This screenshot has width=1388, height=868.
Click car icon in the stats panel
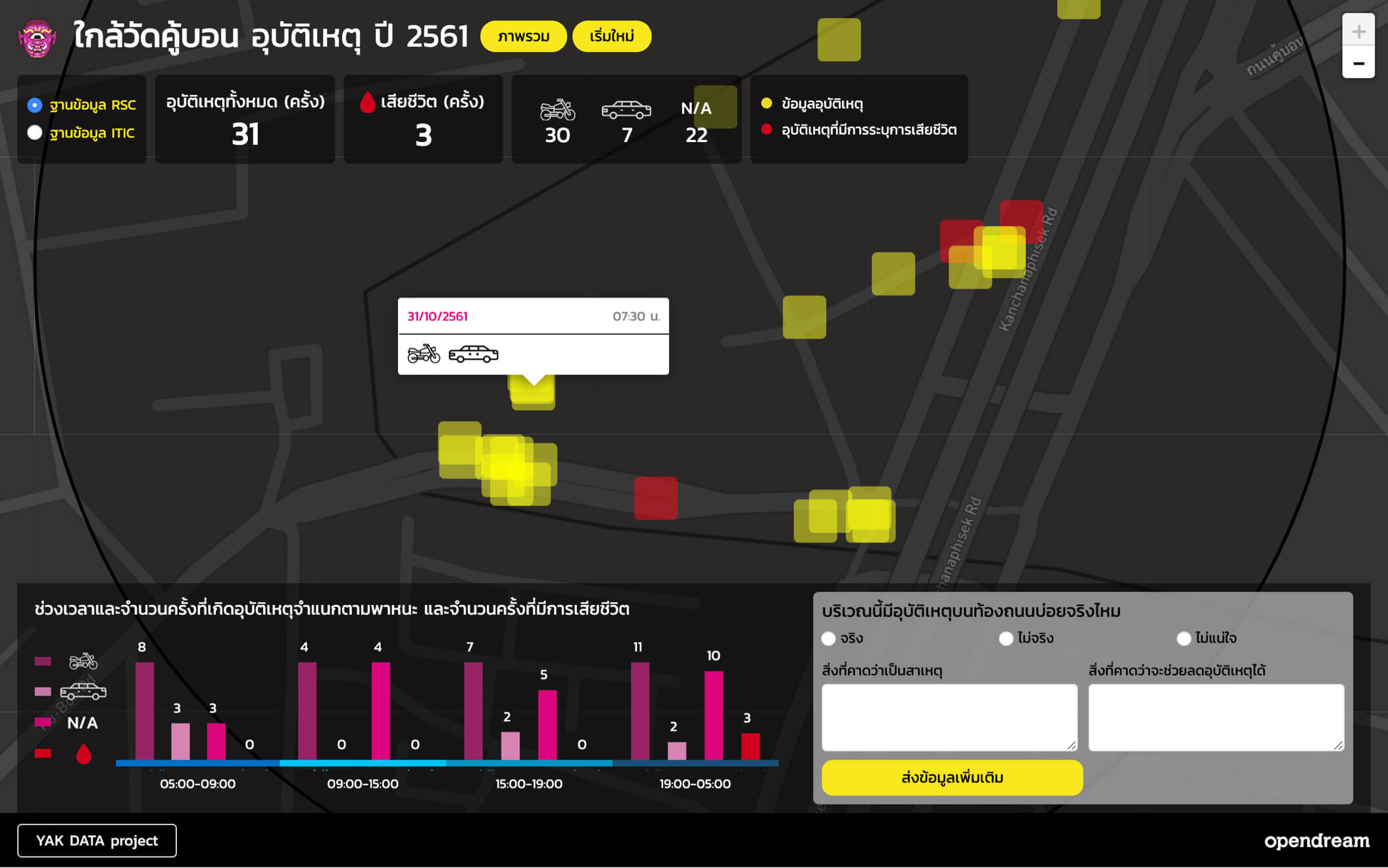(x=626, y=109)
